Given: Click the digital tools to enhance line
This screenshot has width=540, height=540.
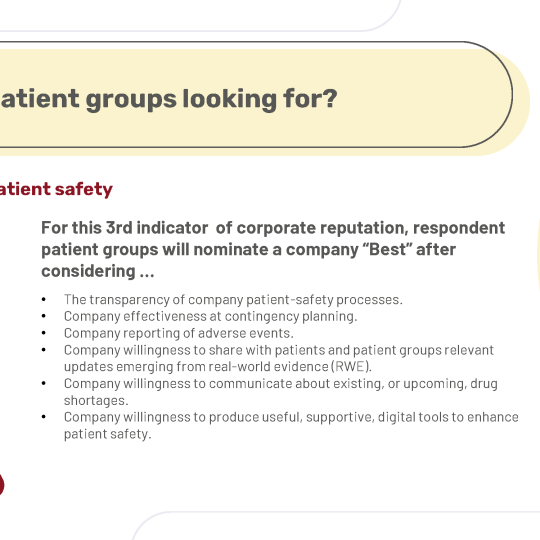Looking at the screenshot, I should pyautogui.click(x=291, y=417).
